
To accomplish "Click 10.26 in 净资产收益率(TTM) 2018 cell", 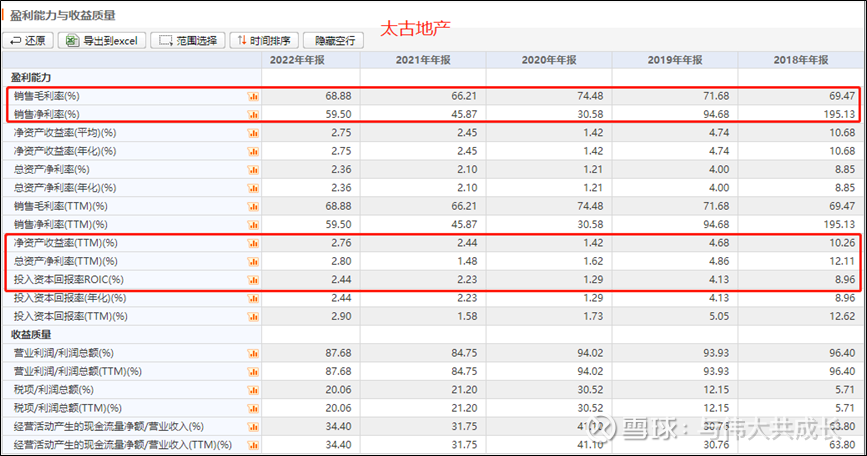I will [842, 243].
